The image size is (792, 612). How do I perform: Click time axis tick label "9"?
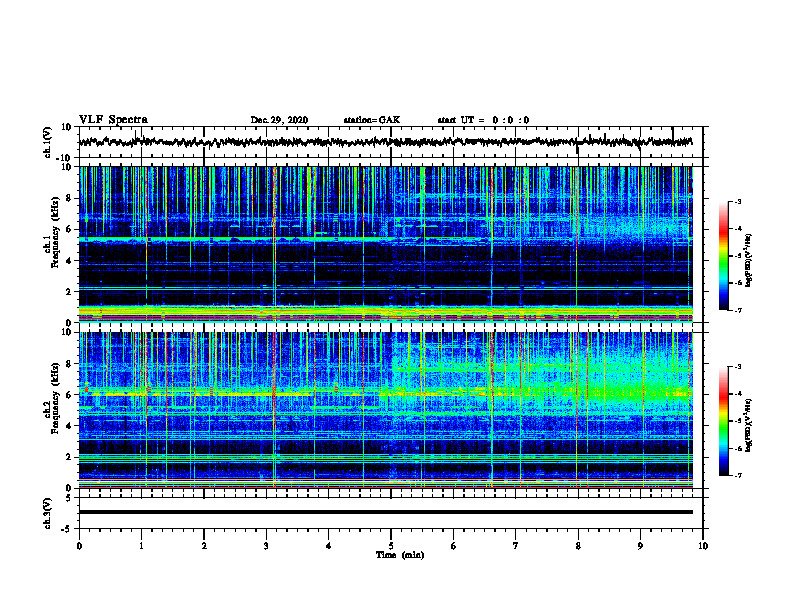[x=640, y=546]
